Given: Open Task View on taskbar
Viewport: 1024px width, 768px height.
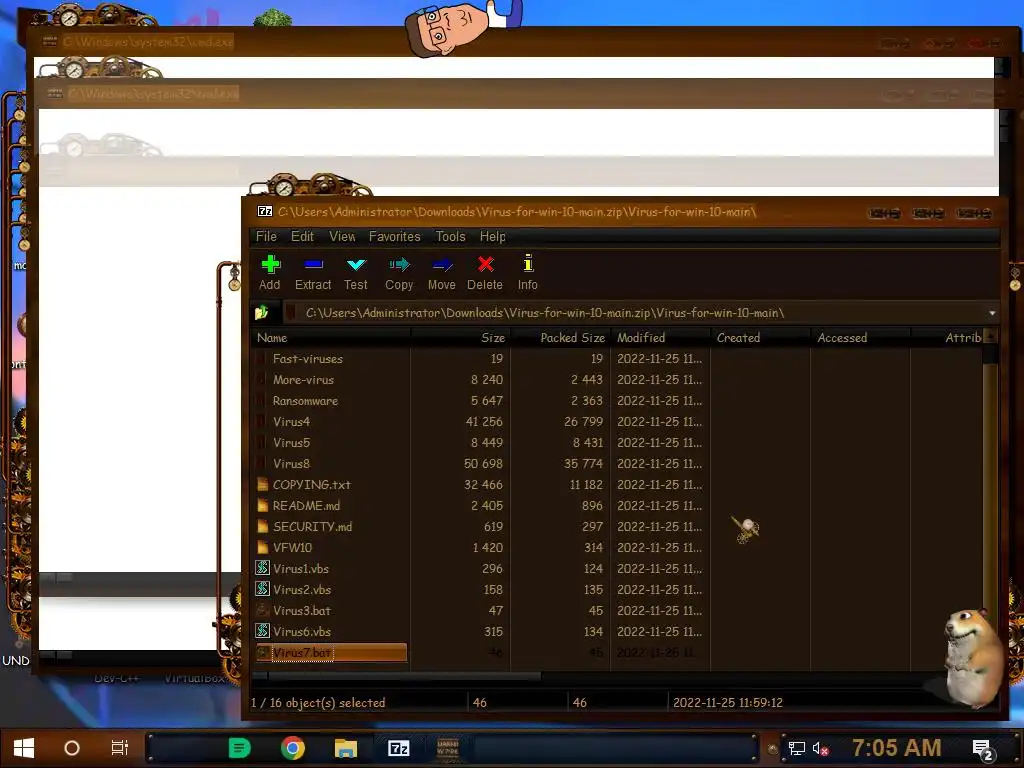Looking at the screenshot, I should click(x=120, y=748).
